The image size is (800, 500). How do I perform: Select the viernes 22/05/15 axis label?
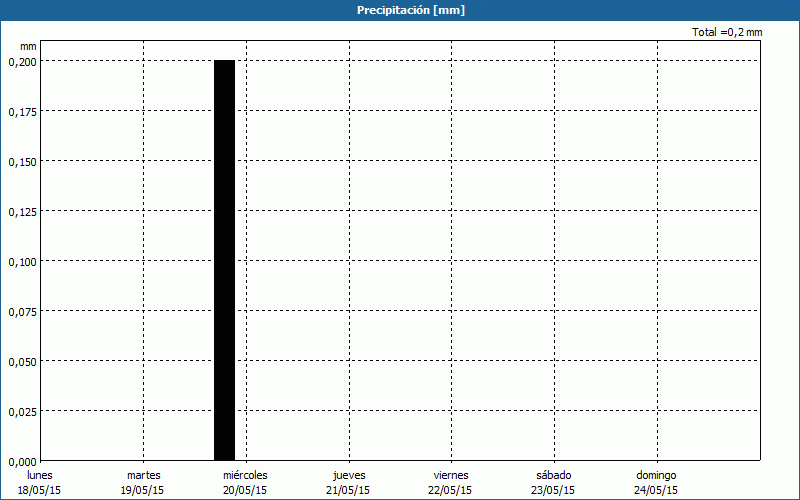pos(450,482)
